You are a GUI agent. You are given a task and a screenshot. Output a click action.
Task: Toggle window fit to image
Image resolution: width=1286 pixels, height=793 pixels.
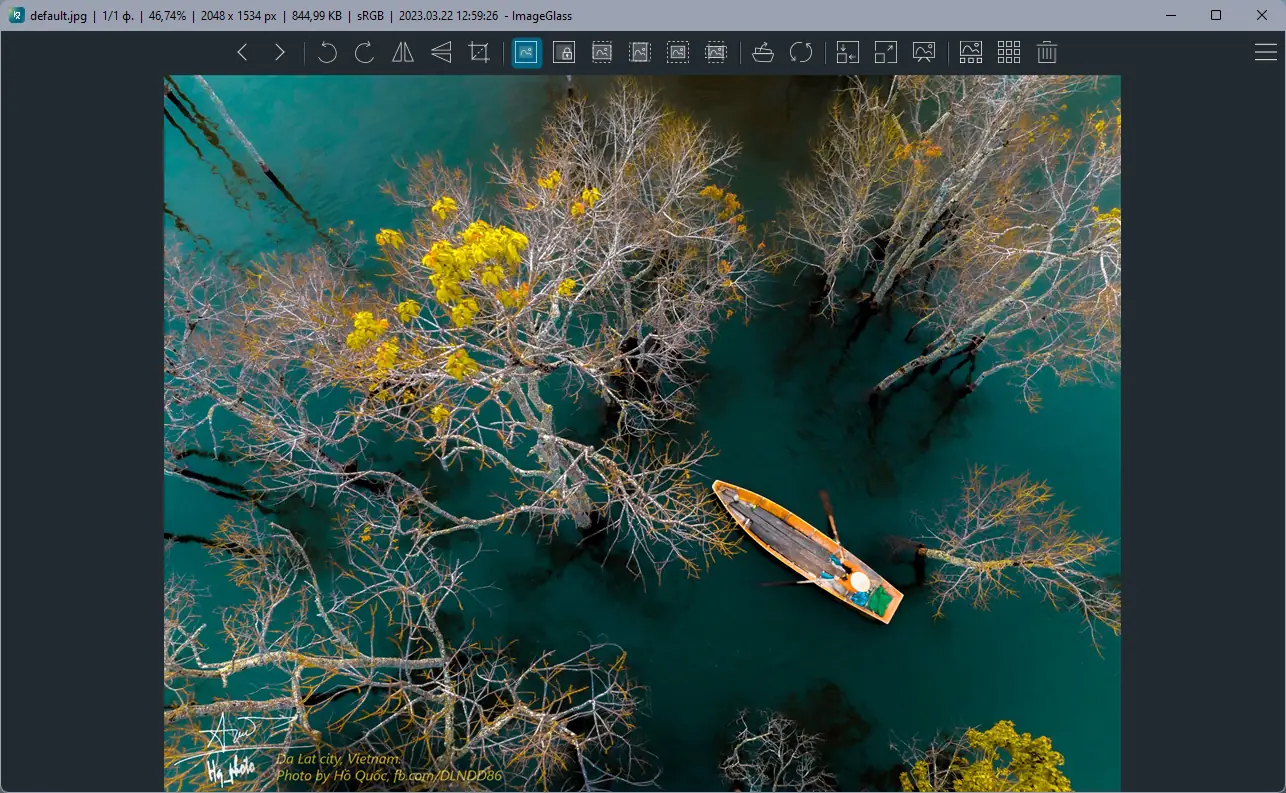pyautogui.click(x=848, y=53)
